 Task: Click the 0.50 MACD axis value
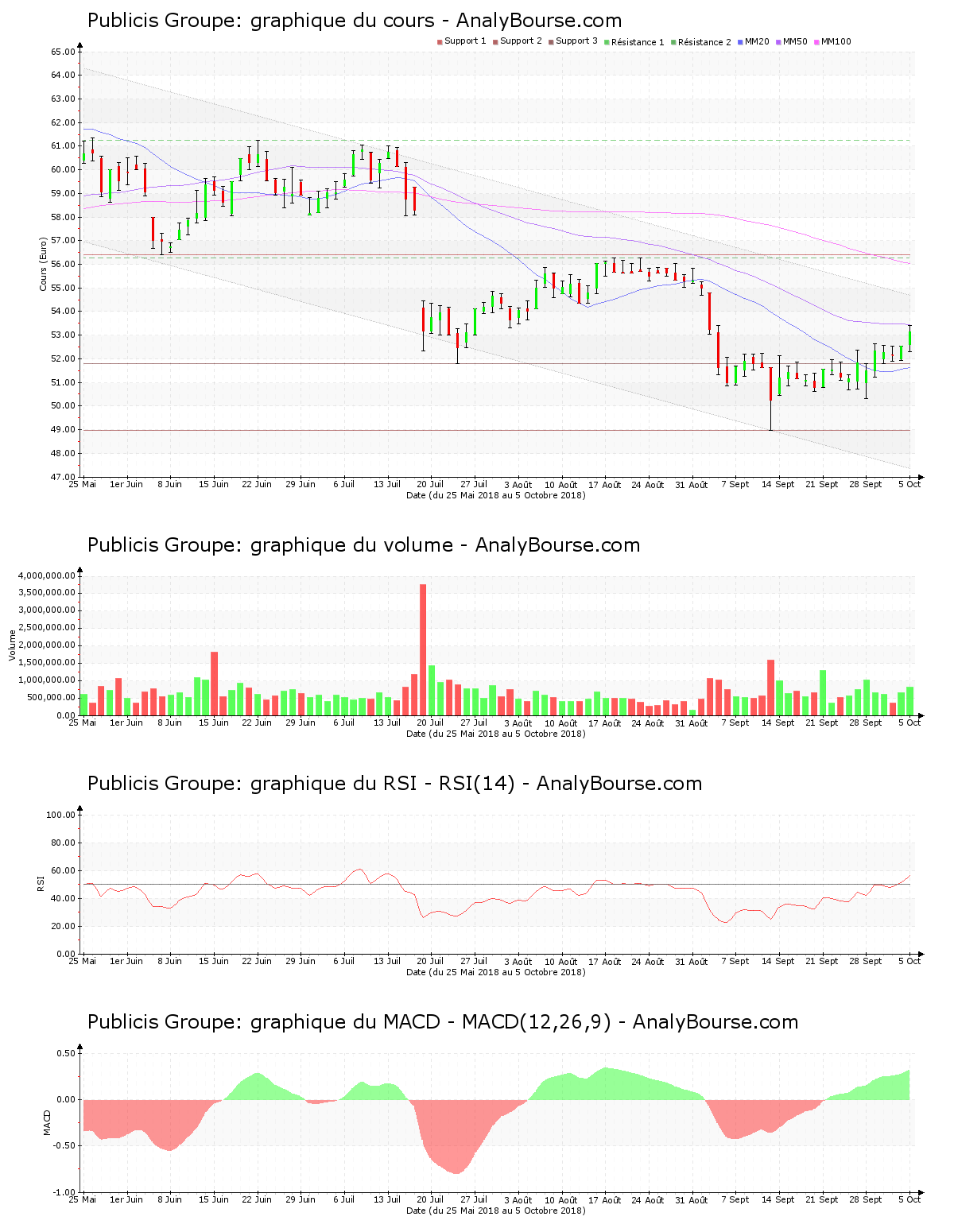[67, 1053]
